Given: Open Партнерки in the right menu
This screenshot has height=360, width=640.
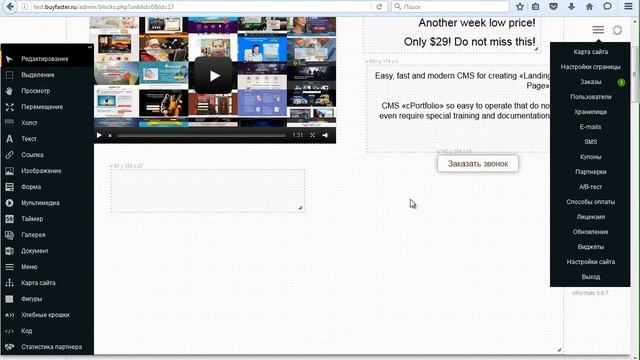Looking at the screenshot, I should (590, 172).
